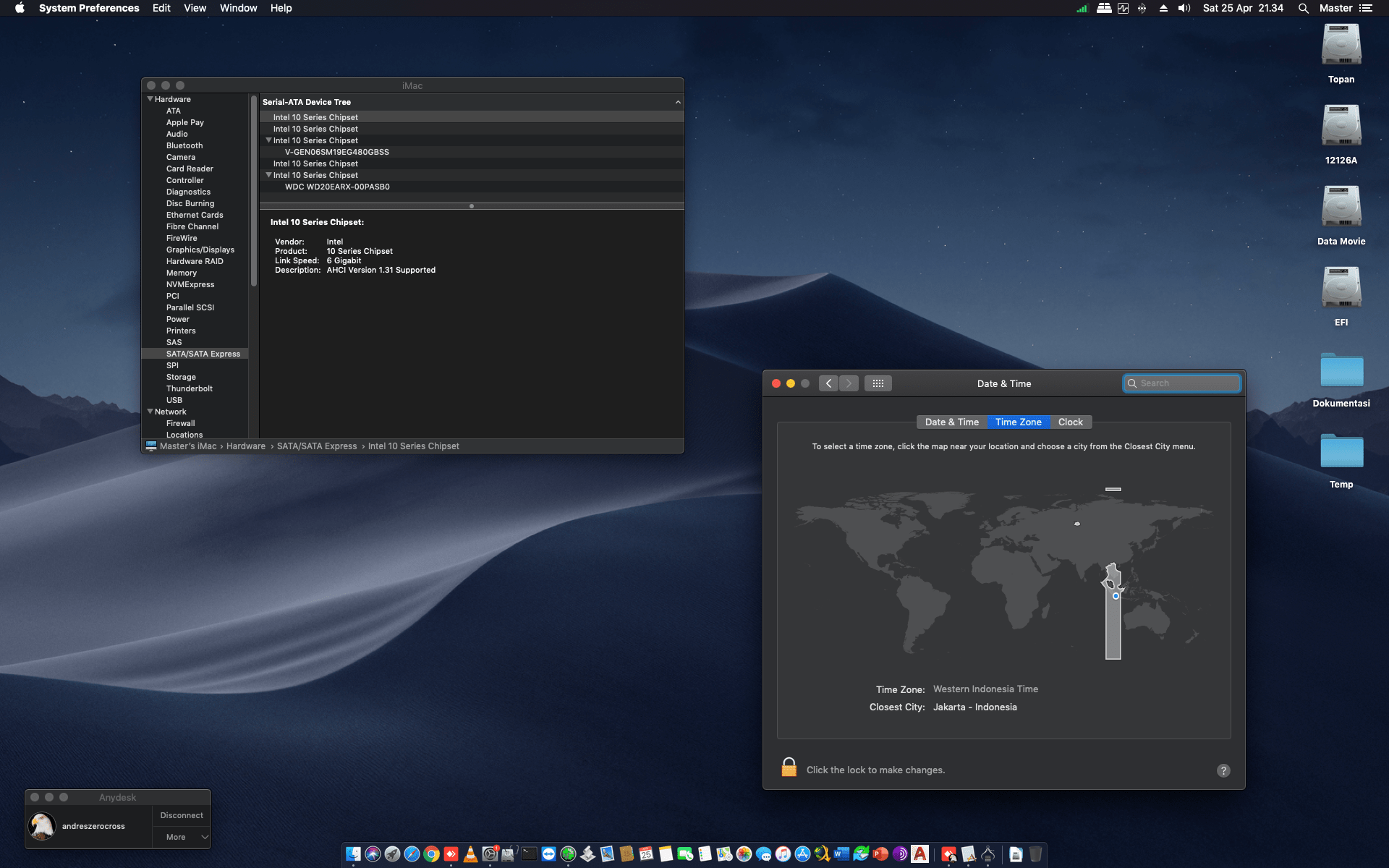Open AutoCAD red A icon in dock
1389x868 pixels.
[919, 854]
